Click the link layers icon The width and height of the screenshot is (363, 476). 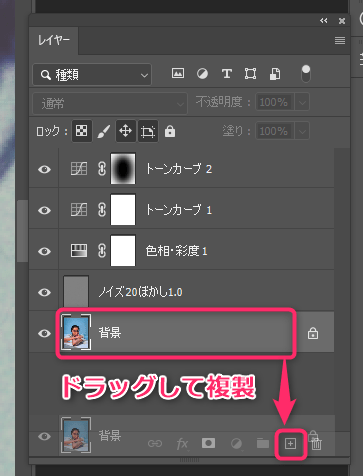pyautogui.click(x=155, y=444)
